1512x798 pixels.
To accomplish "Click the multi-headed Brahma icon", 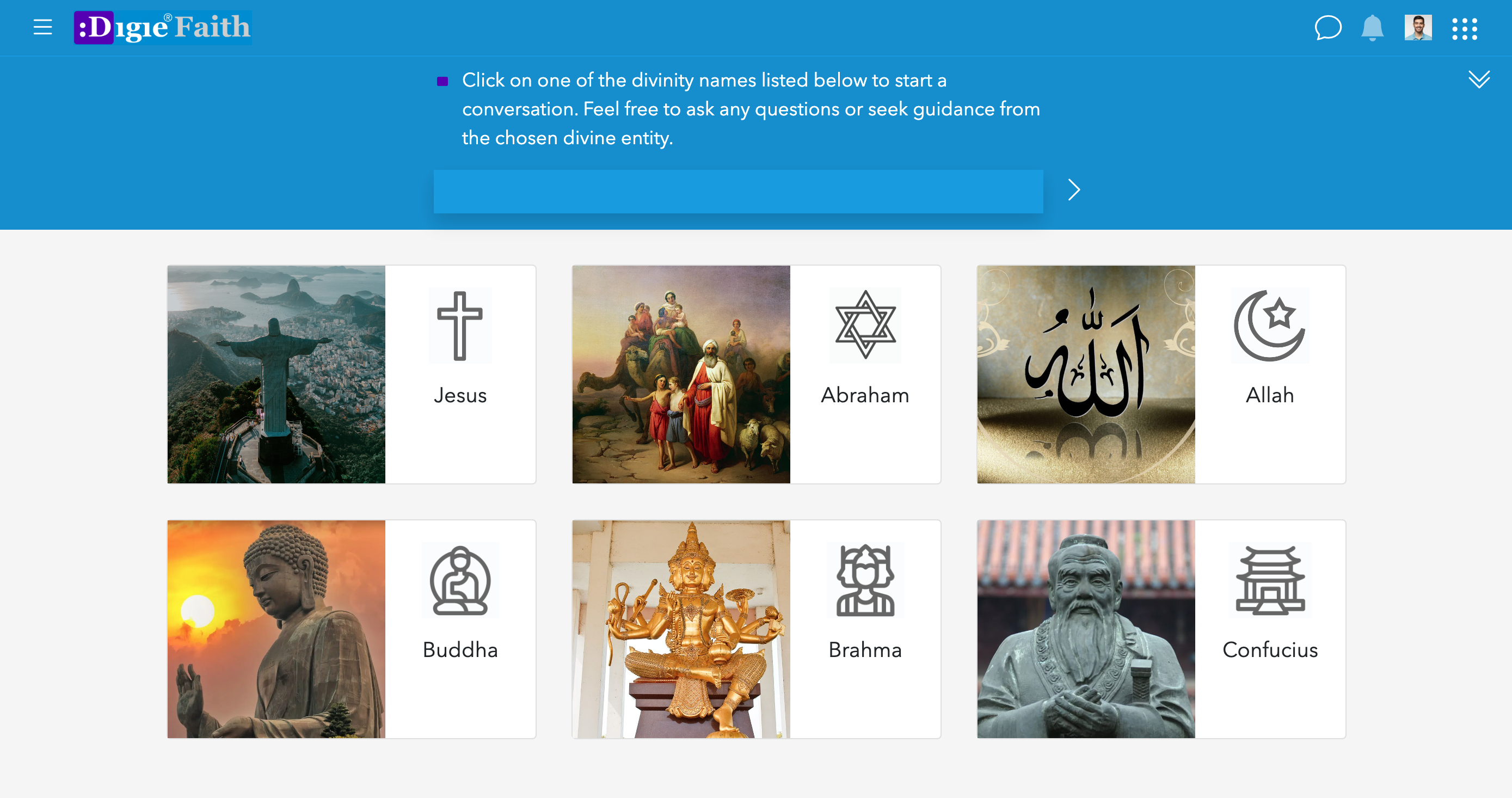I will coord(865,581).
